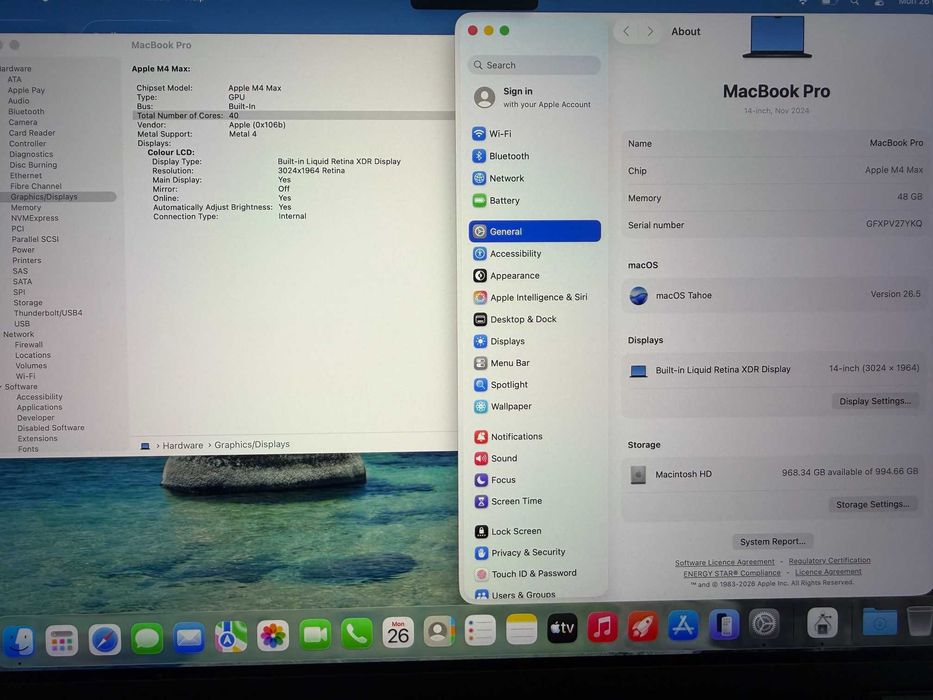Open Phone app in Dock
This screenshot has height=700, width=933.
coord(356,634)
